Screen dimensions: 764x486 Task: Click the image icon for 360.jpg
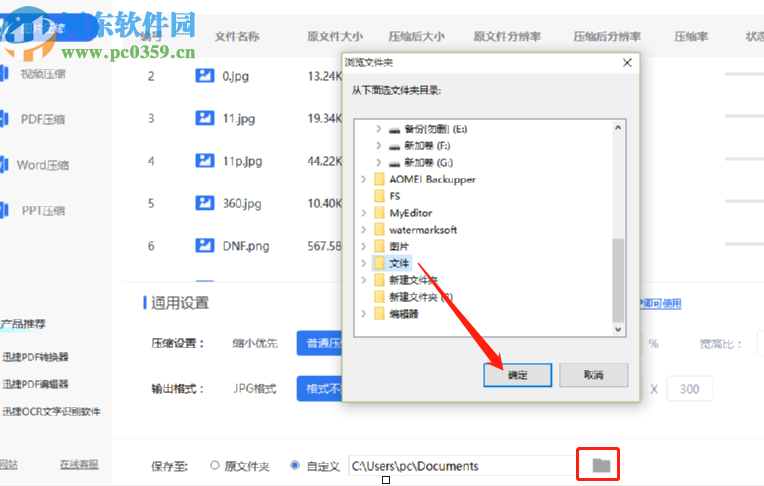tap(205, 203)
